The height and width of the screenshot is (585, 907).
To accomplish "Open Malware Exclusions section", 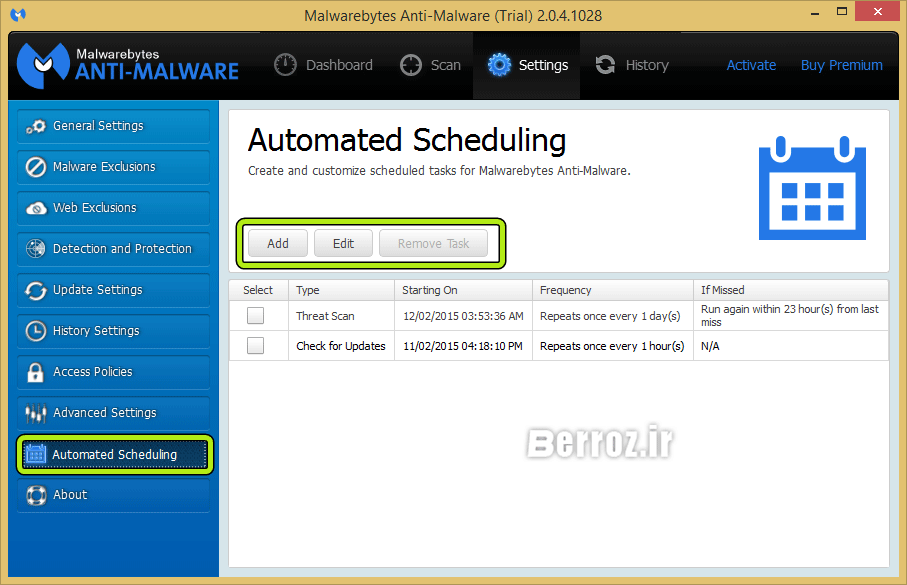I will tap(113, 167).
